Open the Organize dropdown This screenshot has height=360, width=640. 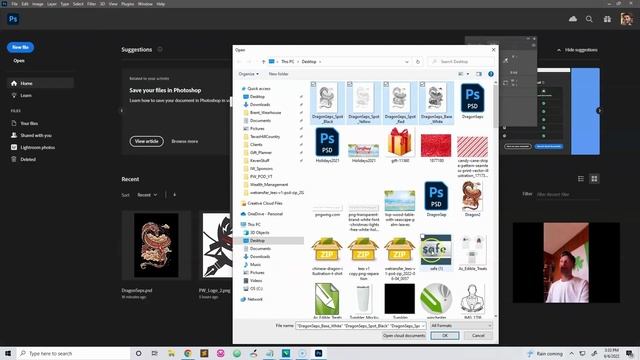[x=249, y=74]
